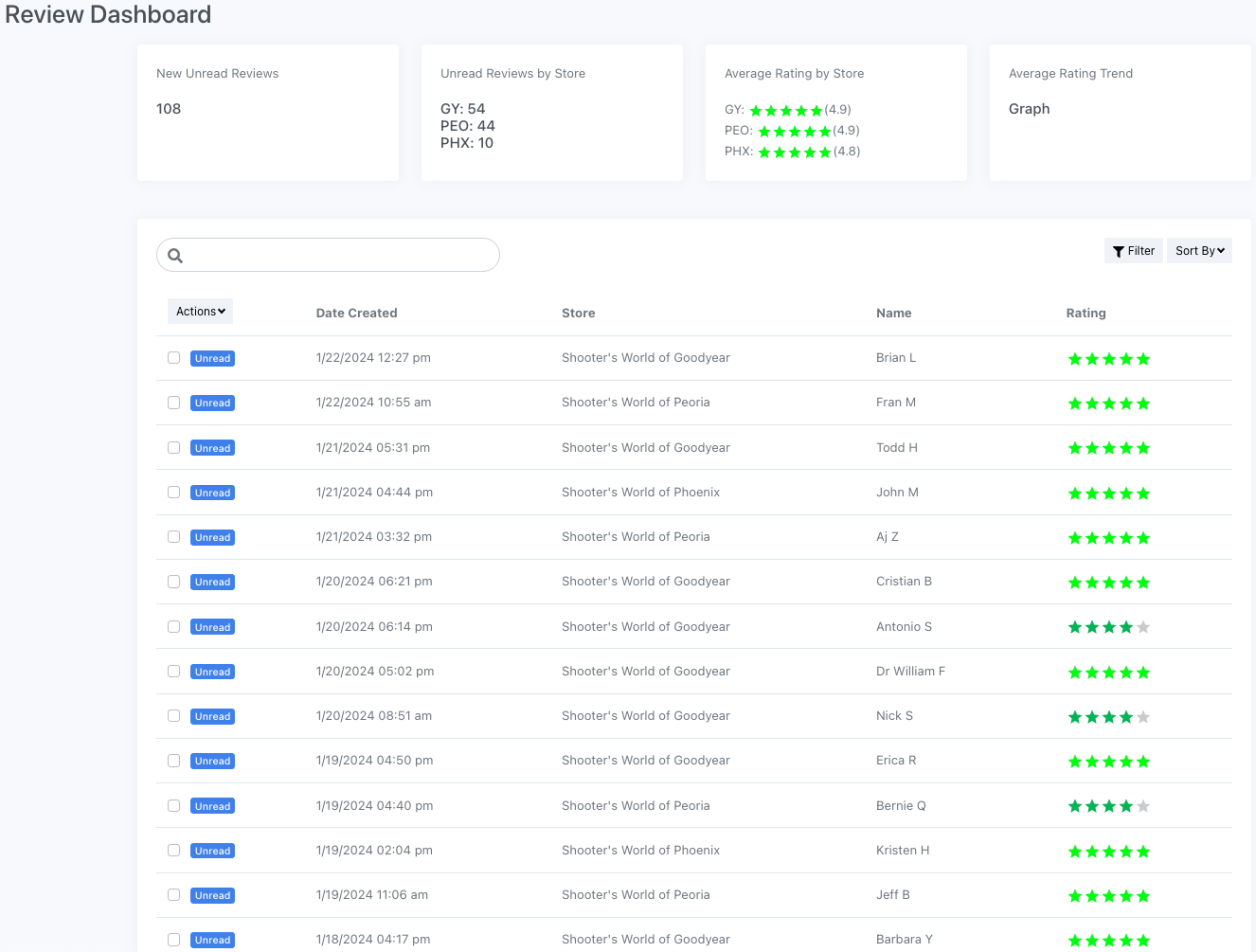1256x952 pixels.
Task: Open the Actions dropdown
Action: click(200, 311)
